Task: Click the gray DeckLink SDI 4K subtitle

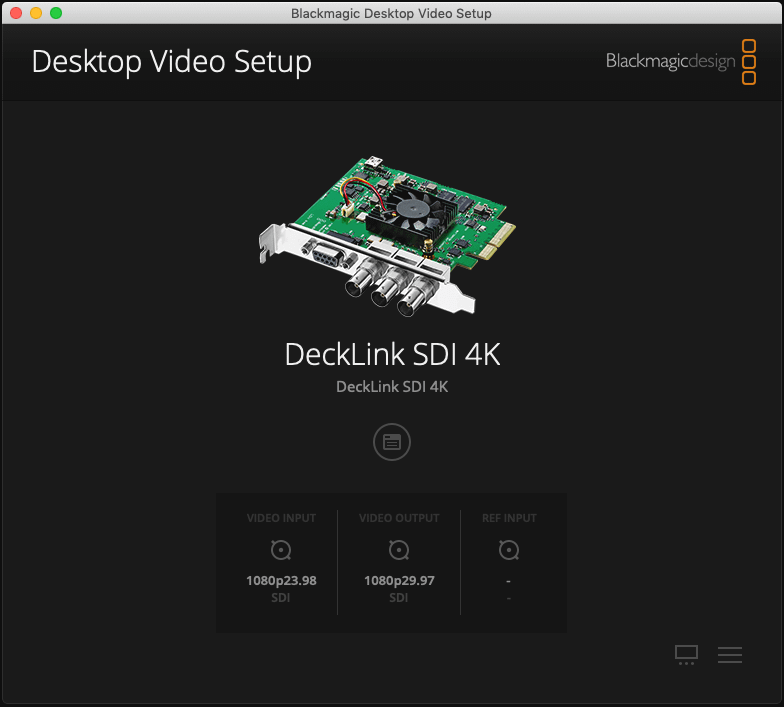Action: tap(392, 386)
